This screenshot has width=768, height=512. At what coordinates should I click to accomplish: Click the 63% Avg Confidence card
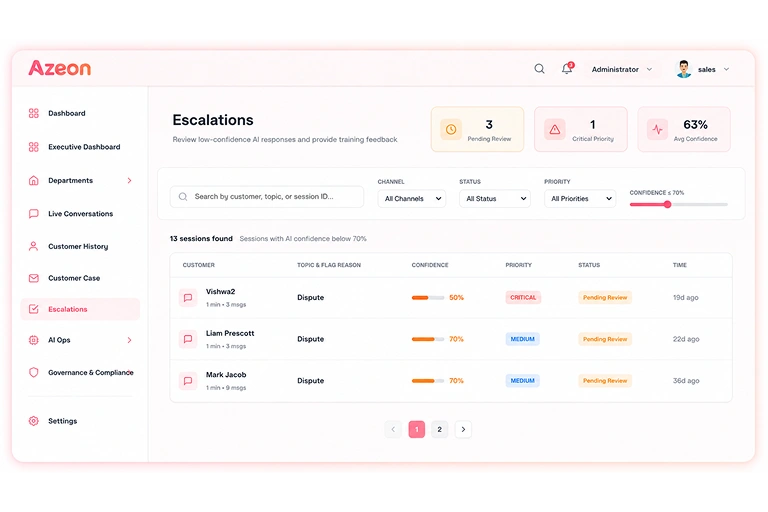click(684, 129)
